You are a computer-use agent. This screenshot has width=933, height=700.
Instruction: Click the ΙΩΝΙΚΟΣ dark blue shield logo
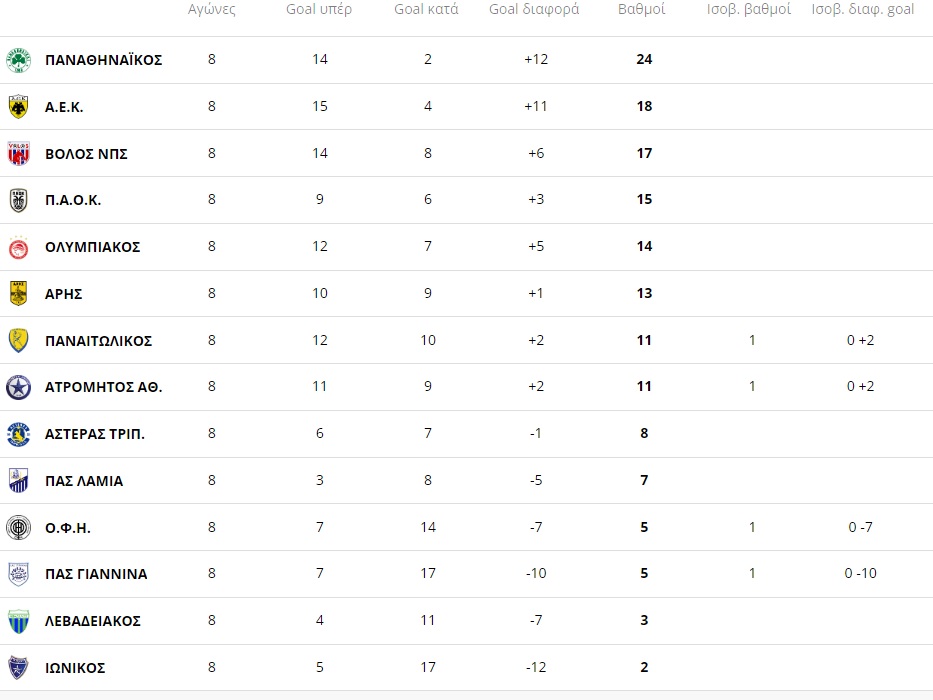pos(18,668)
